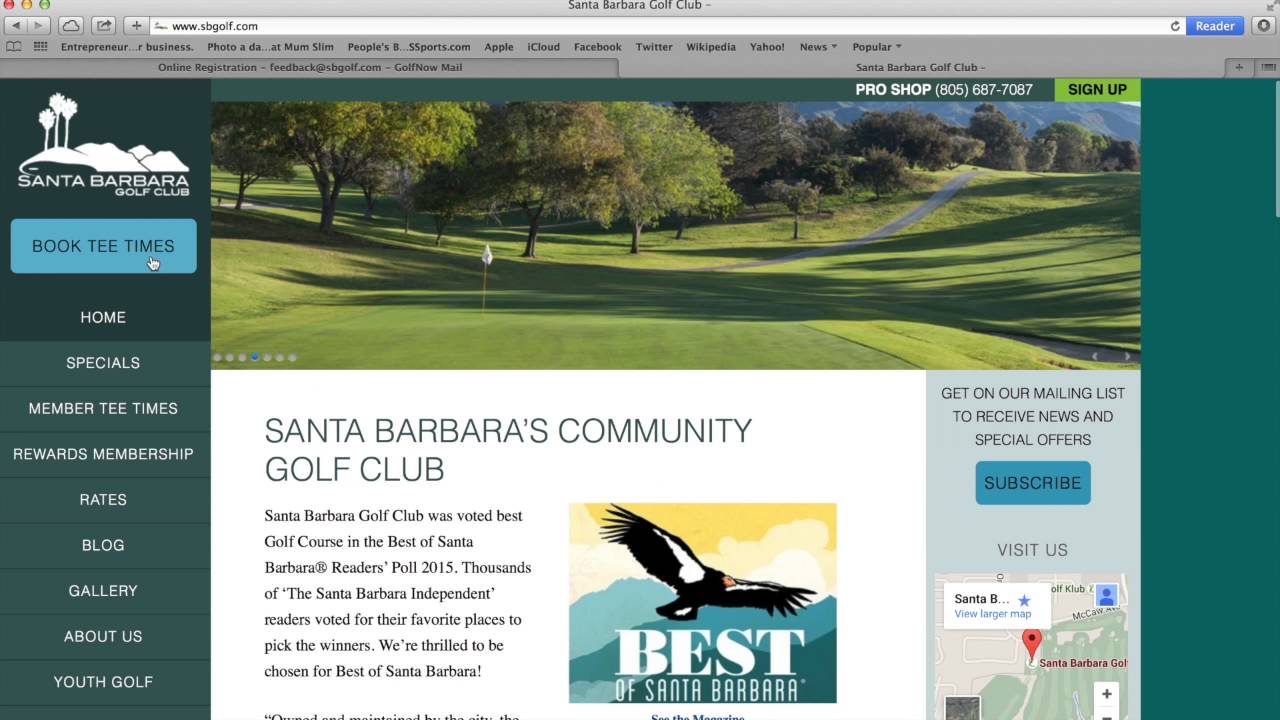Open the iCloud bookmark

pyautogui.click(x=544, y=47)
